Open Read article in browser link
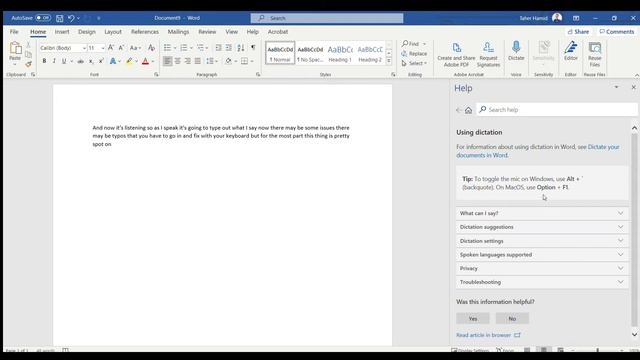This screenshot has width=640, height=360. click(488, 335)
